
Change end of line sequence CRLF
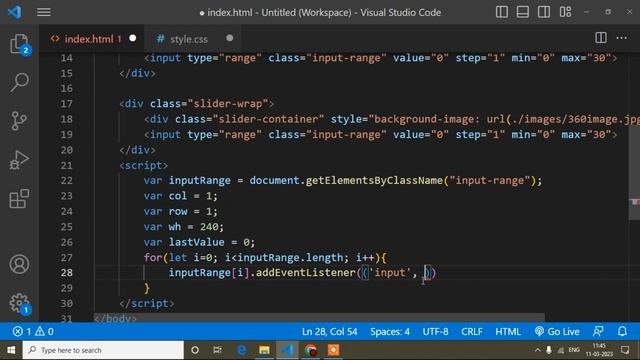(472, 331)
